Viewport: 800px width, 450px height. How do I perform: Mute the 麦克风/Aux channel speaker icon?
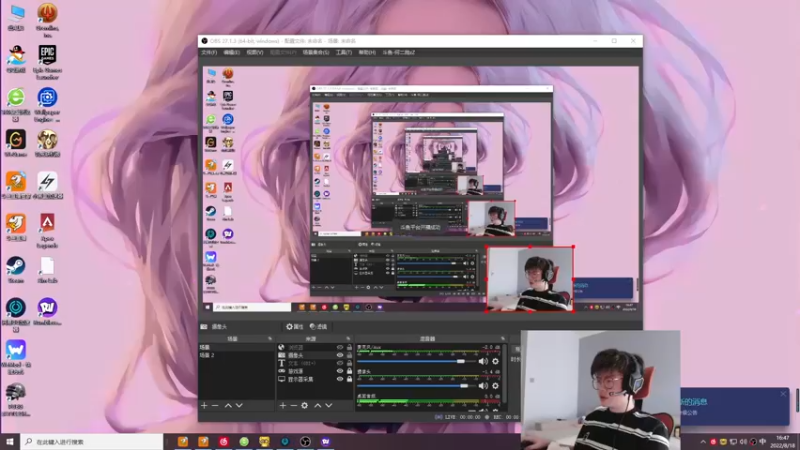[x=483, y=361]
